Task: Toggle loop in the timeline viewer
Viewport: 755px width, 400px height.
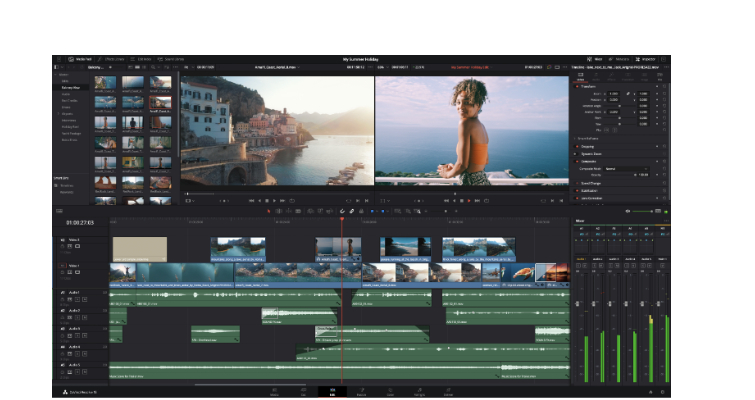Action: click(486, 201)
